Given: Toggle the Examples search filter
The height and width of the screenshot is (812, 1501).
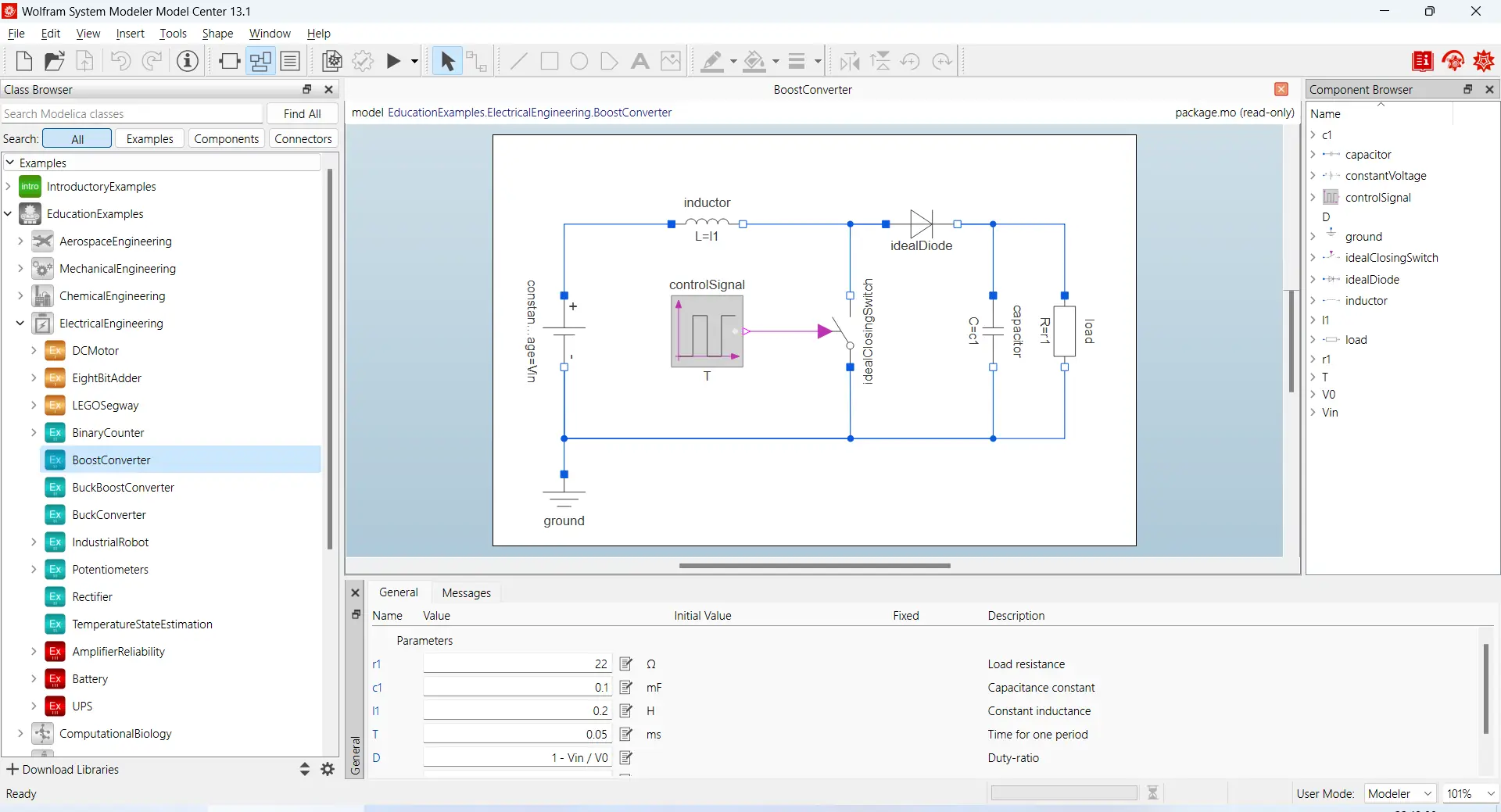Looking at the screenshot, I should click(x=149, y=138).
